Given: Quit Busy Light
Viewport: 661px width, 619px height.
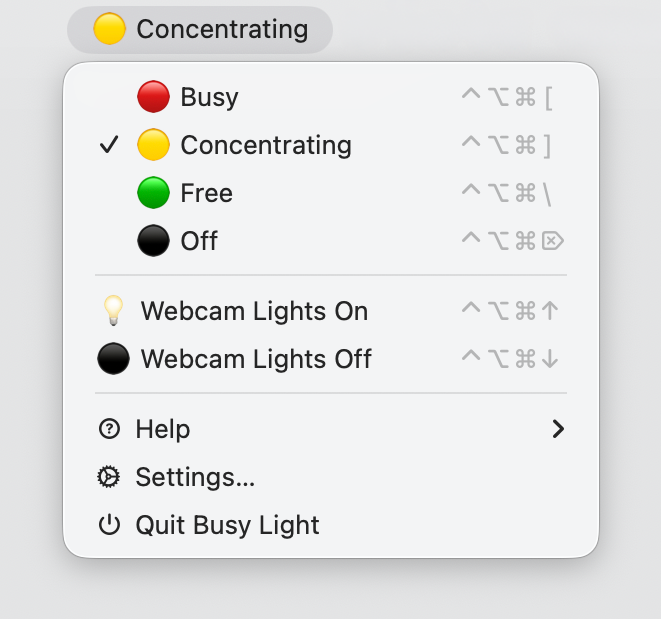Looking at the screenshot, I should pyautogui.click(x=227, y=525).
